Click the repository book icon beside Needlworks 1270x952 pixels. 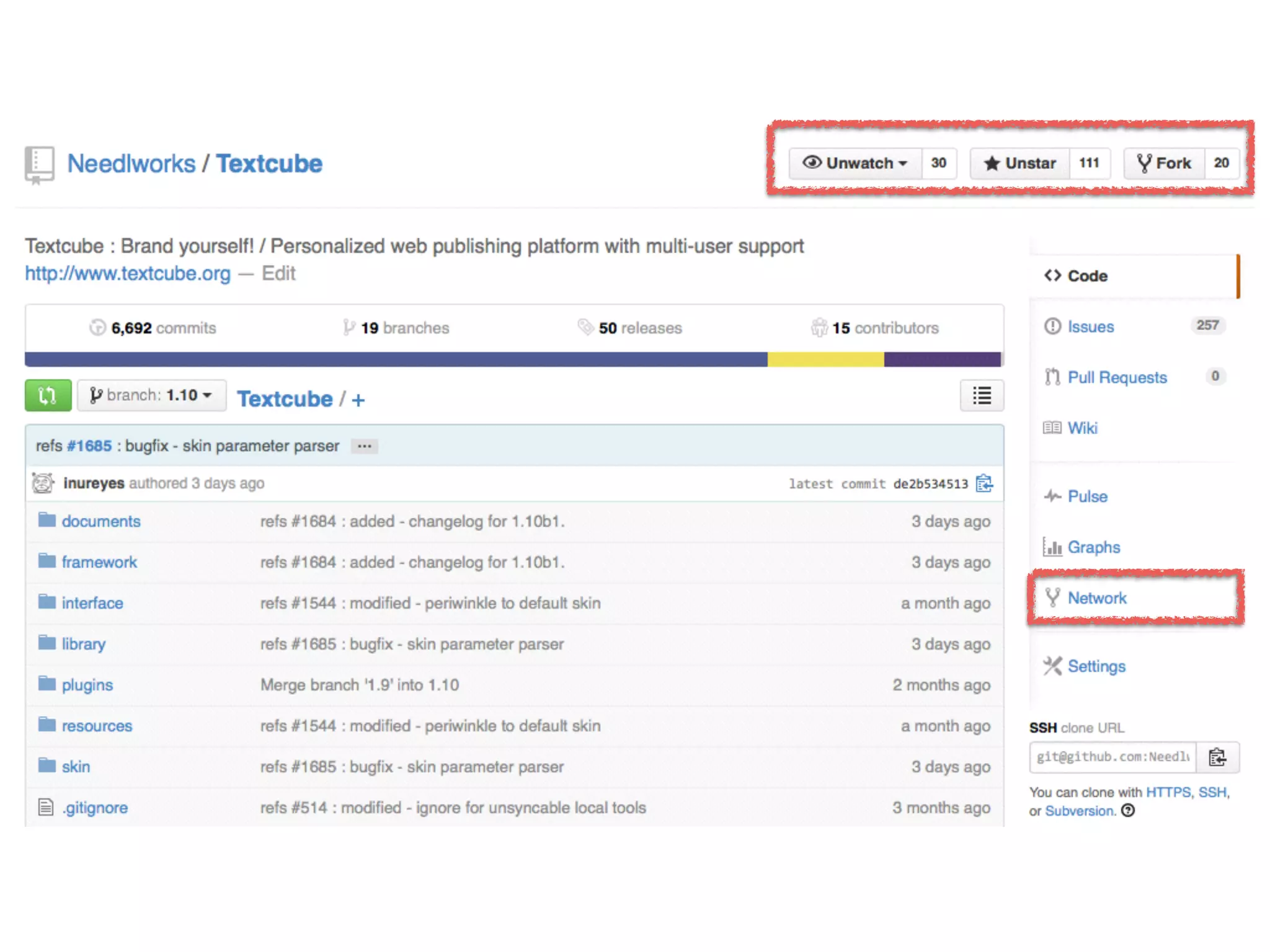pos(39,165)
